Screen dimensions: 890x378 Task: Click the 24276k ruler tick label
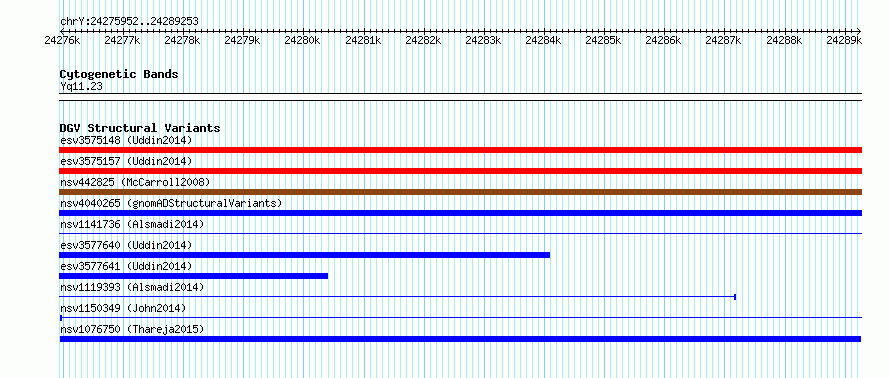tap(62, 40)
